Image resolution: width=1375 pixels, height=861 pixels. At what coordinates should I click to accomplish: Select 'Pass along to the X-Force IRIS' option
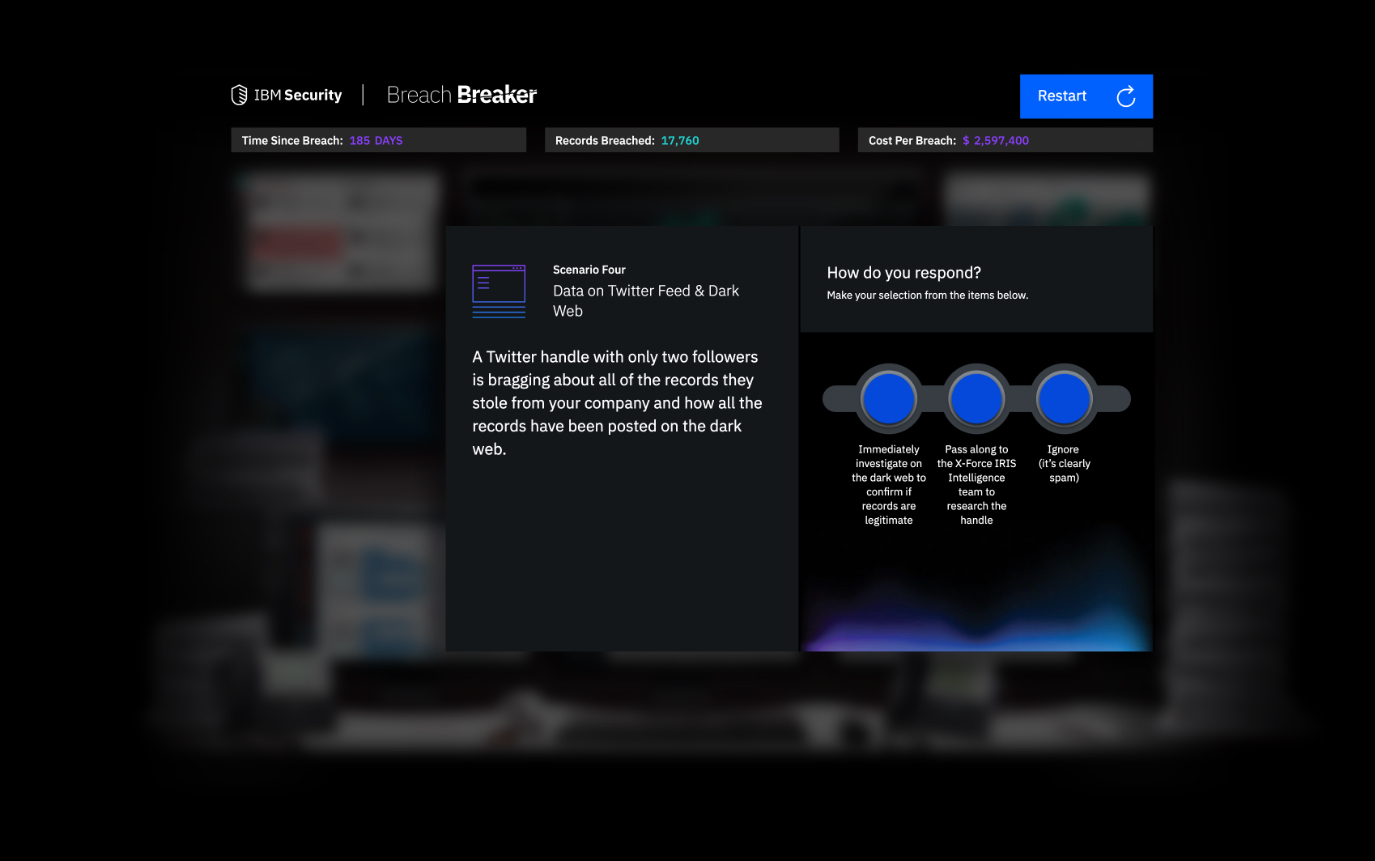point(976,398)
